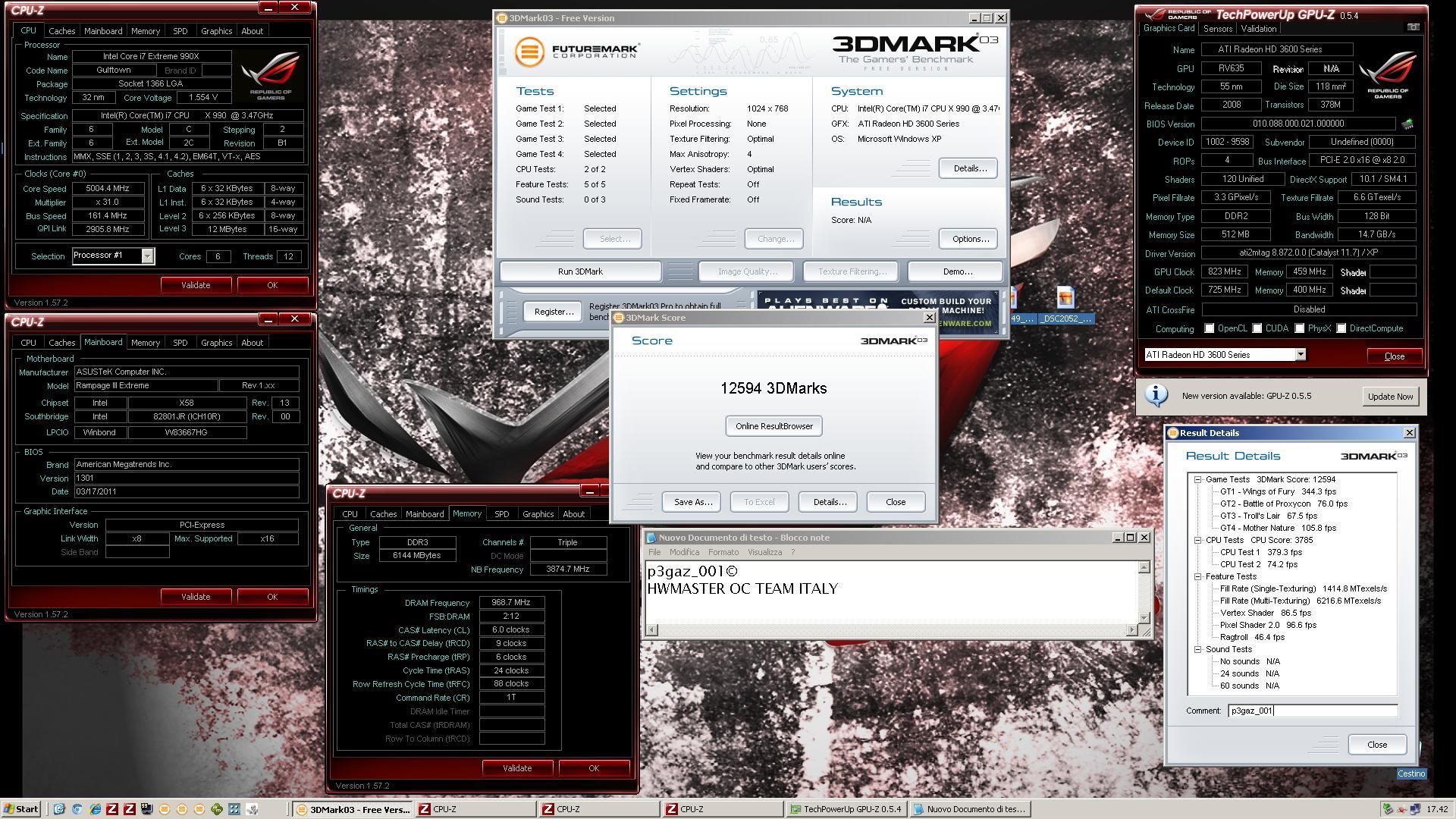Click the Demo button in 3DMark03
The image size is (1456, 819).
click(957, 271)
